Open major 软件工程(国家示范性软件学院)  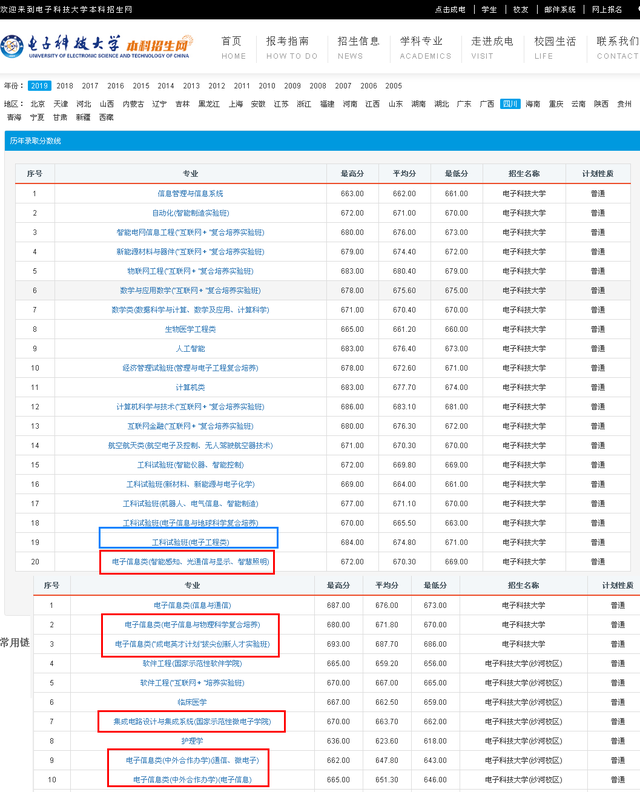click(x=192, y=663)
